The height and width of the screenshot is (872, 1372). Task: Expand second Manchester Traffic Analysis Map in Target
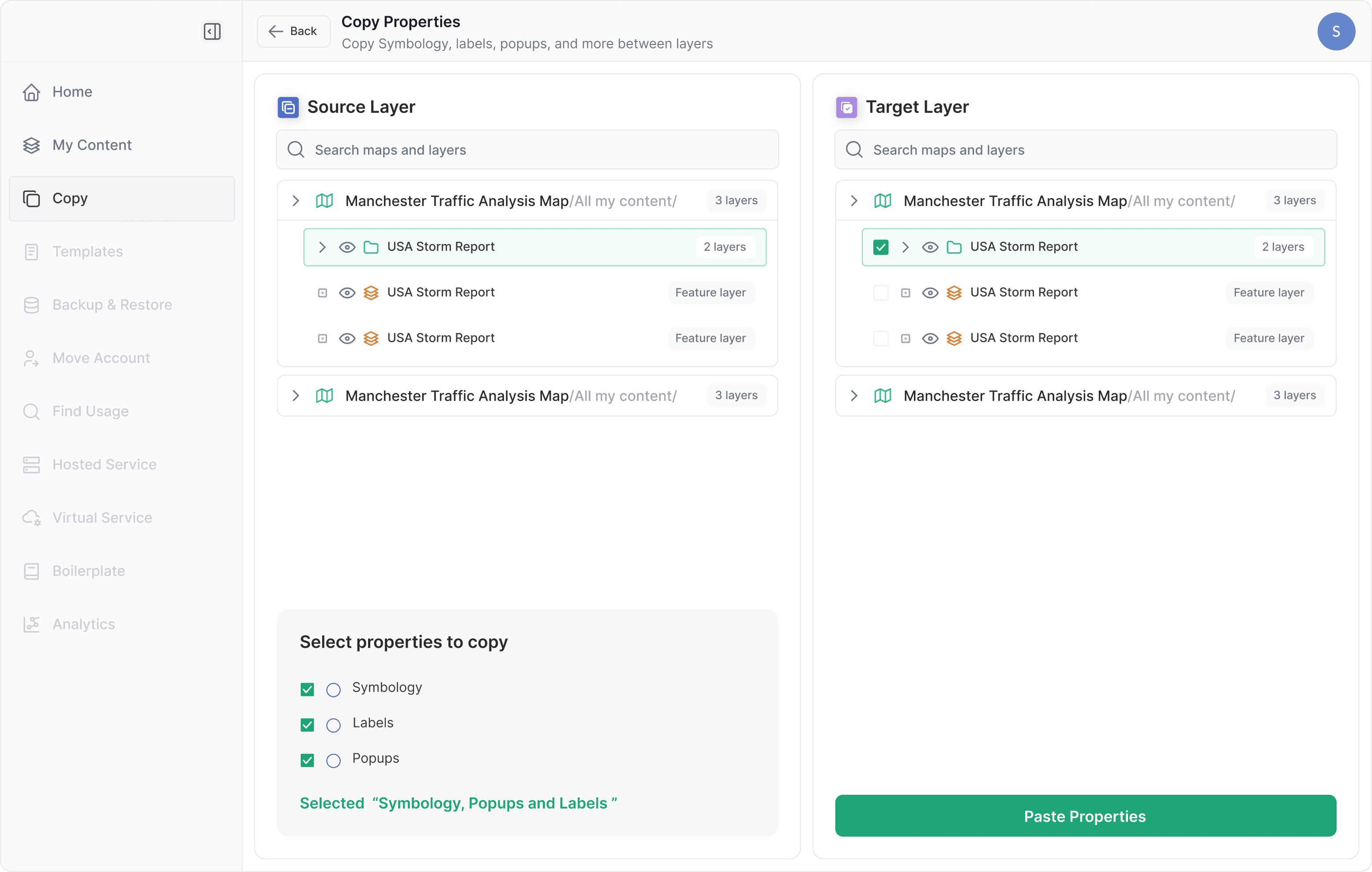(x=853, y=395)
